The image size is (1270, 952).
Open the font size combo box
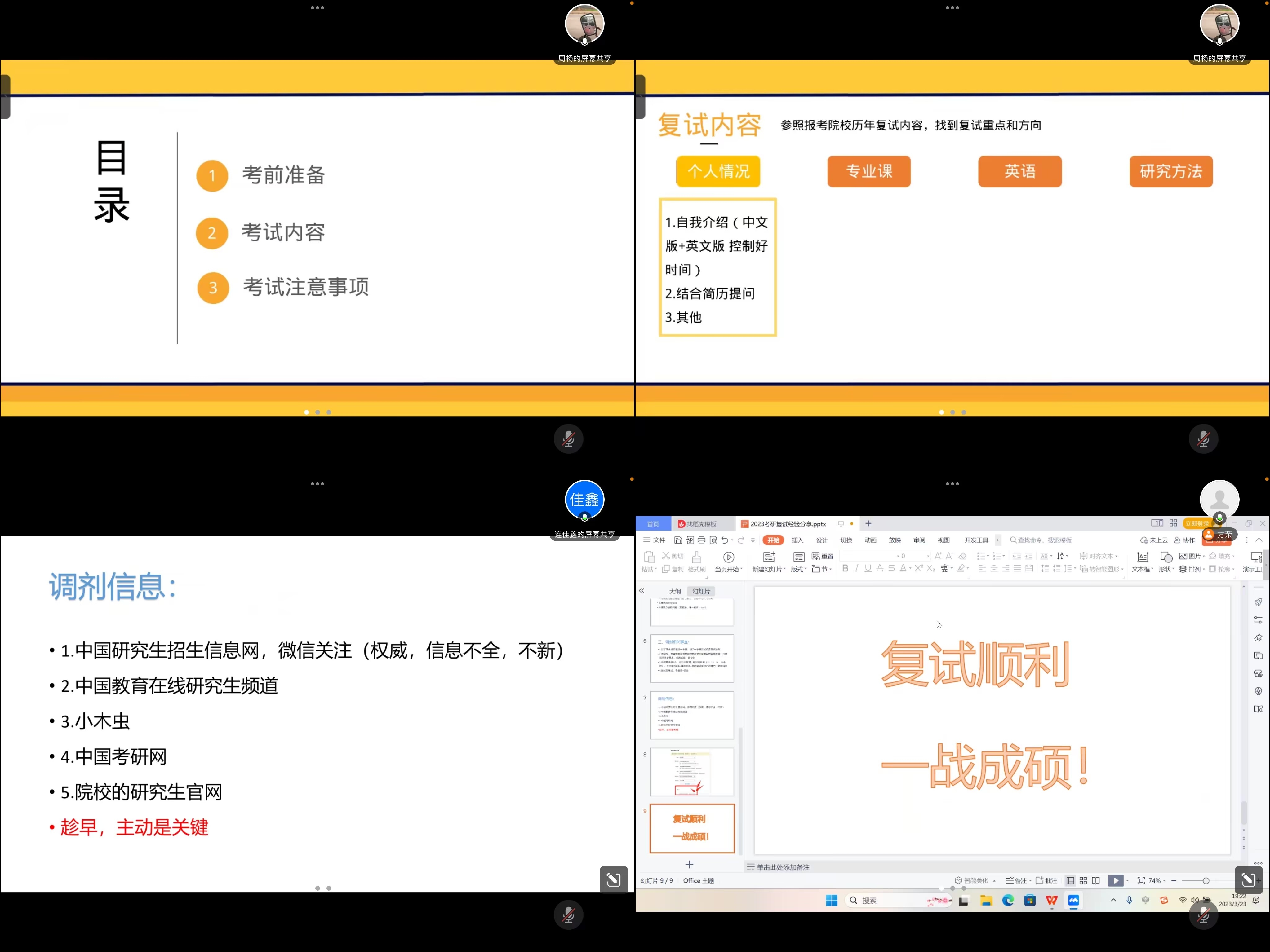[x=914, y=556]
